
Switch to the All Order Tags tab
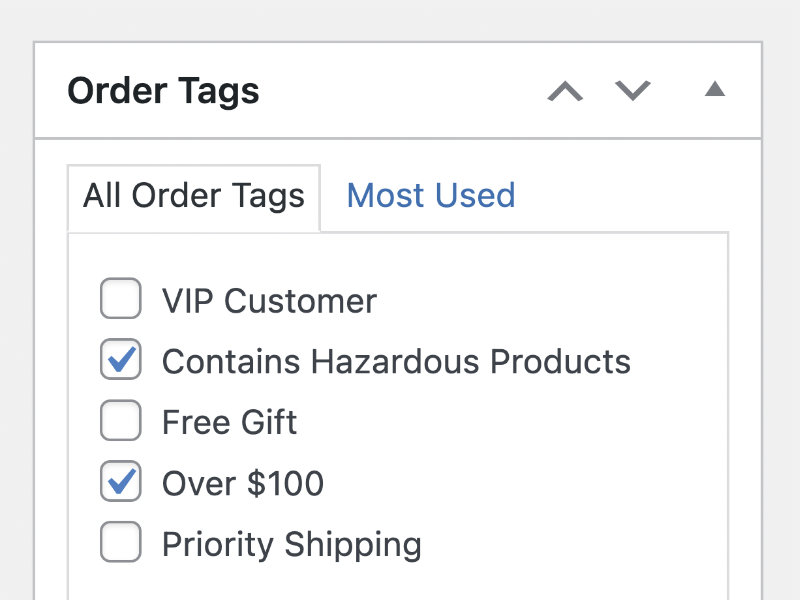pyautogui.click(x=194, y=195)
